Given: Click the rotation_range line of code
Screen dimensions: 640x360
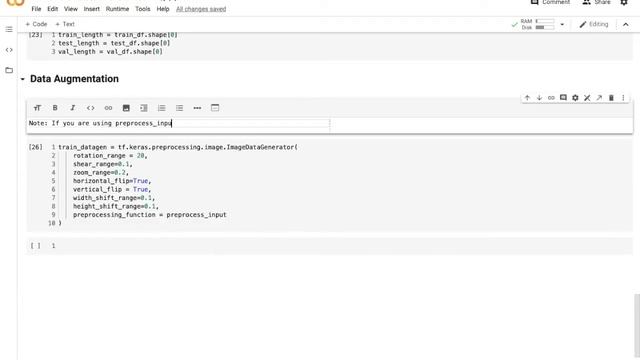Looking at the screenshot, I should (110, 156).
